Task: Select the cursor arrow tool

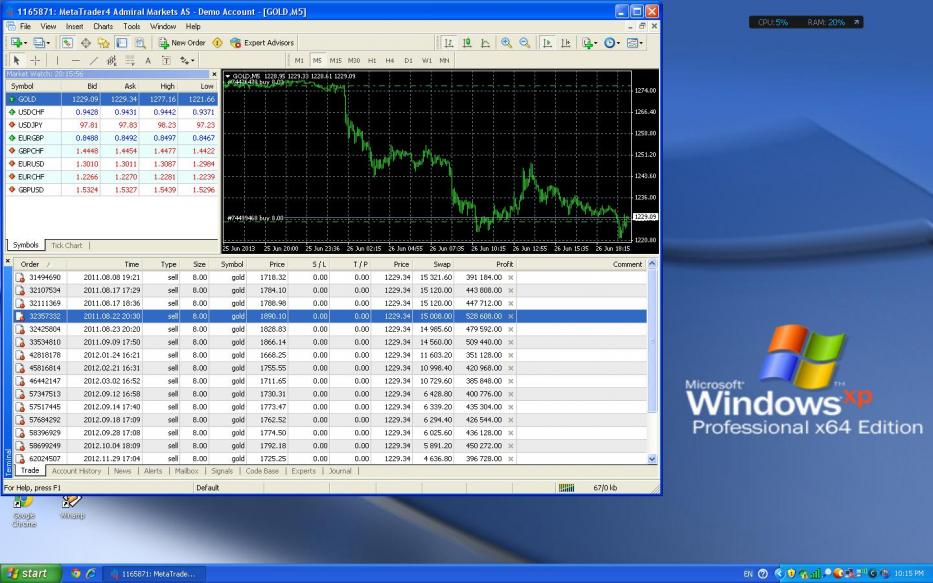Action: point(17,61)
